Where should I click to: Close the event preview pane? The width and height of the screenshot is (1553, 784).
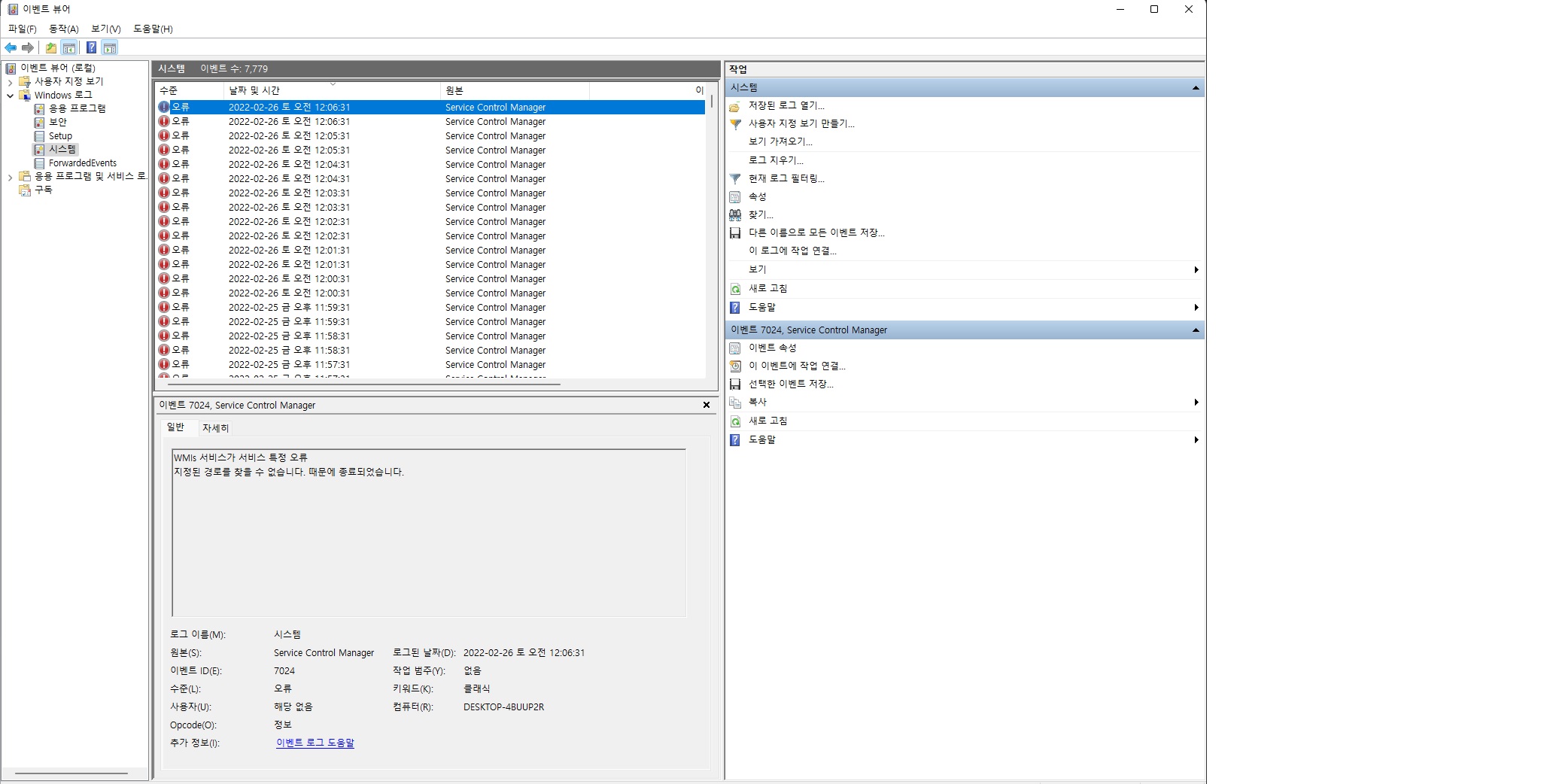coord(707,406)
